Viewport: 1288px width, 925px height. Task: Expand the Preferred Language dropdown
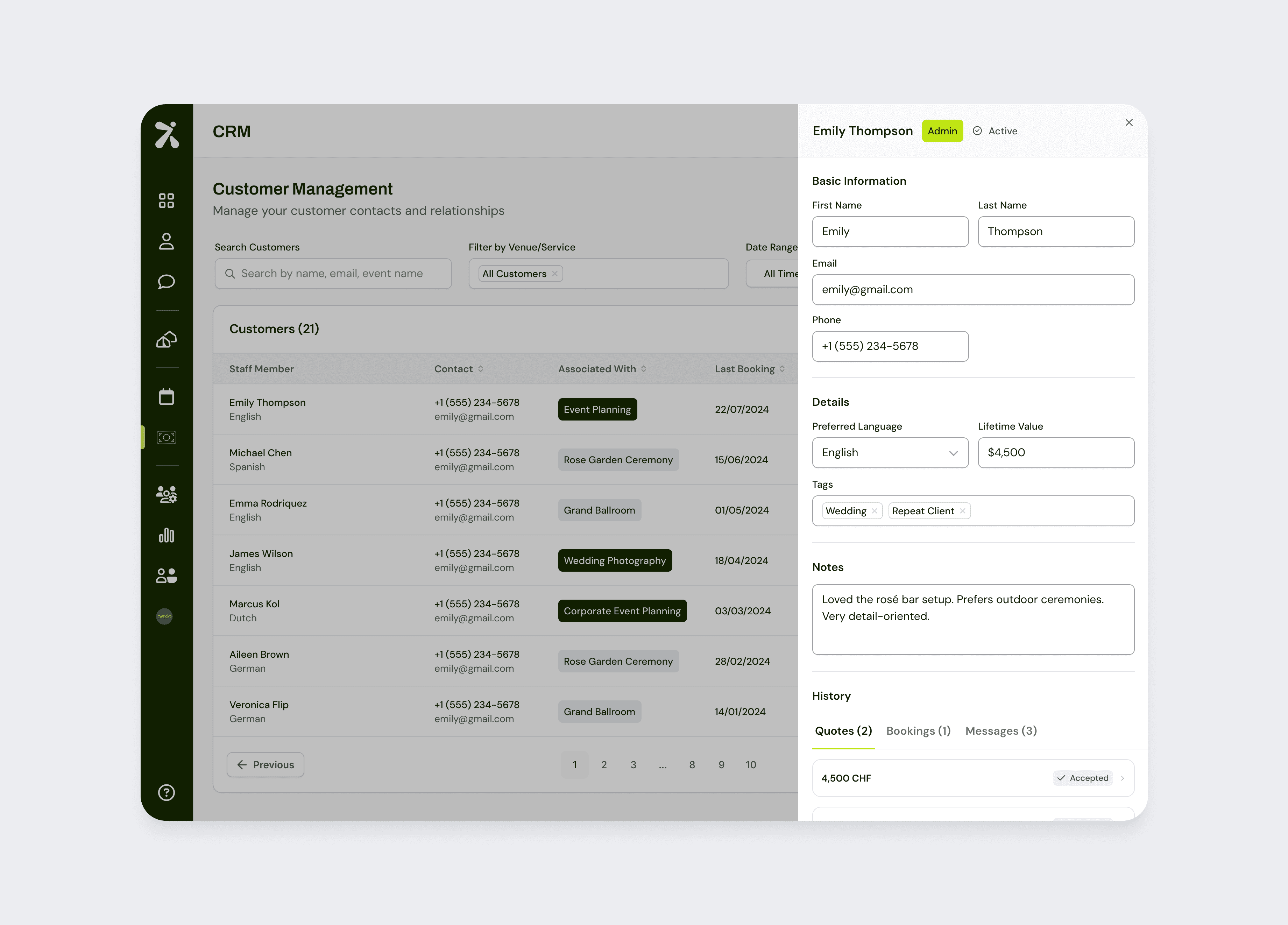click(x=890, y=453)
